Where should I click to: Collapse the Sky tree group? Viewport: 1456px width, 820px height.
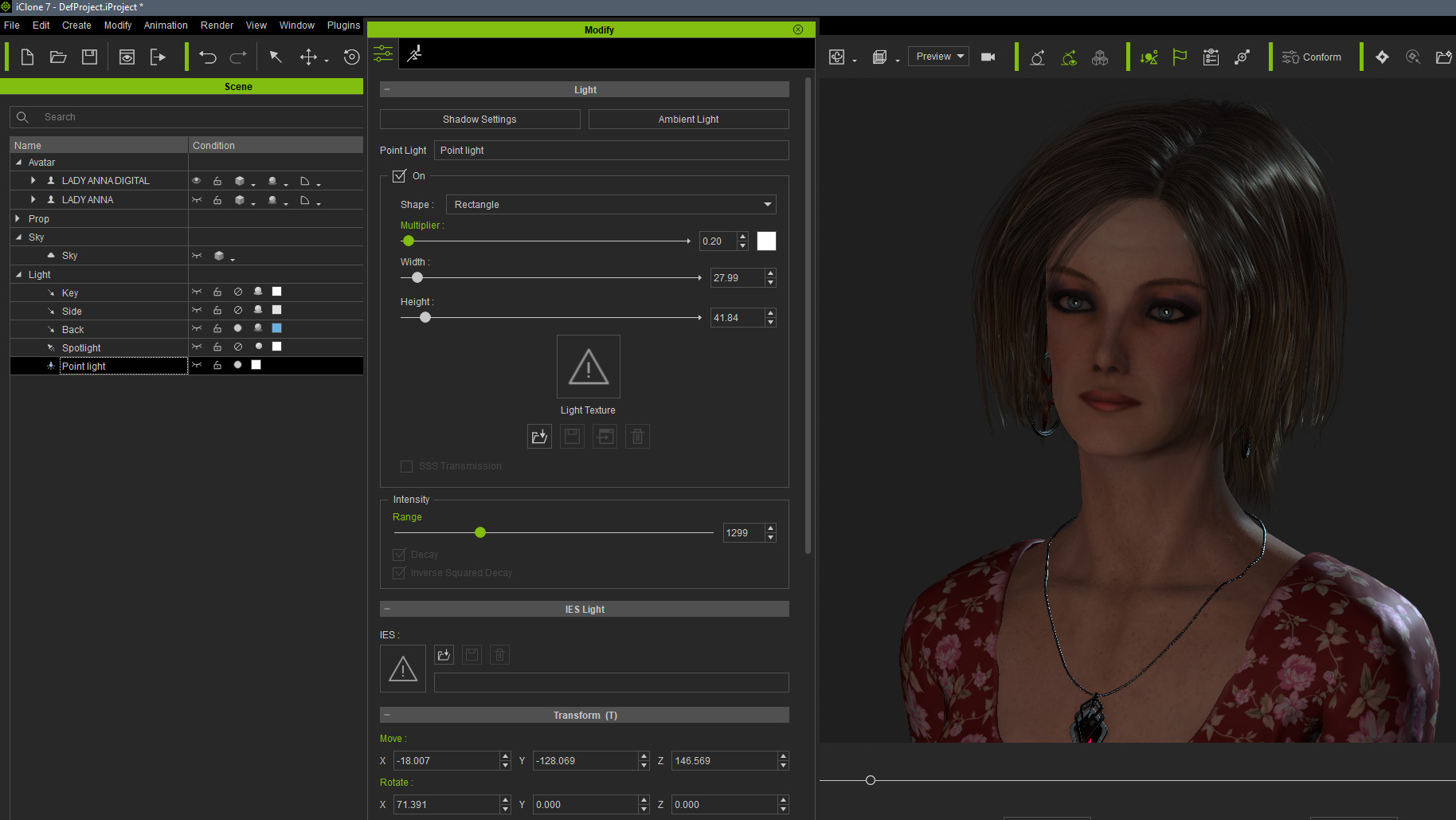tap(18, 237)
